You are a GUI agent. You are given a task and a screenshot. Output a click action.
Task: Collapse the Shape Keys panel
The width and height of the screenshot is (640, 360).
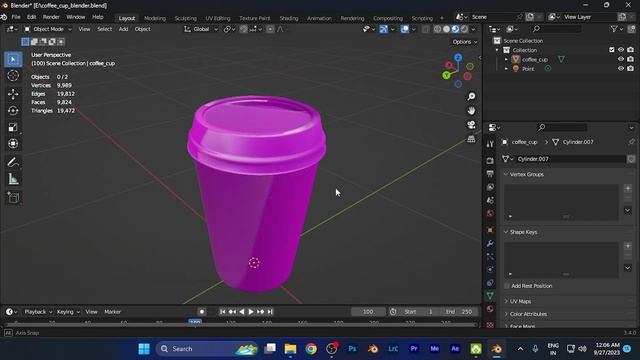[x=523, y=232]
